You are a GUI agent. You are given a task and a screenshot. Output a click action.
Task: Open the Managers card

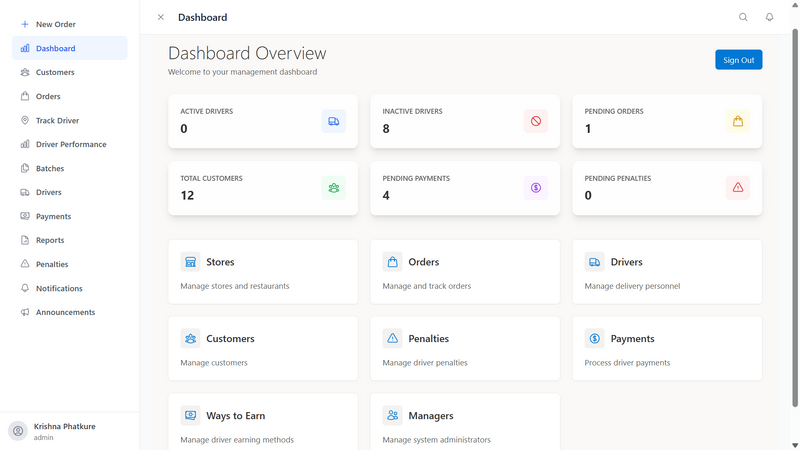tap(465, 421)
